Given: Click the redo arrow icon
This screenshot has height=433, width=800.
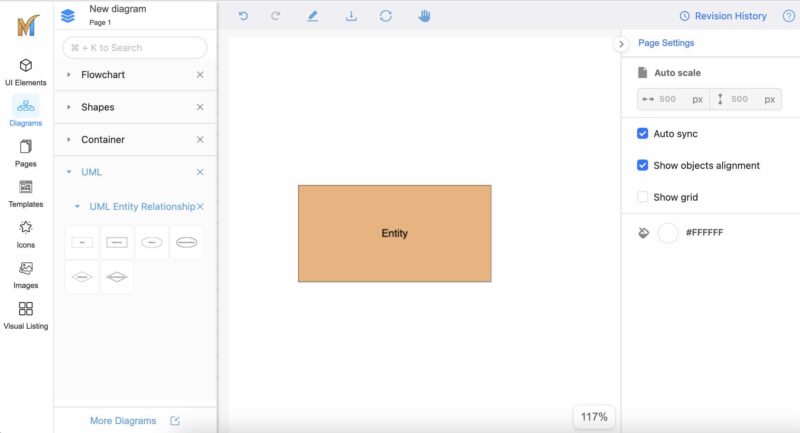Looking at the screenshot, I should click(275, 16).
